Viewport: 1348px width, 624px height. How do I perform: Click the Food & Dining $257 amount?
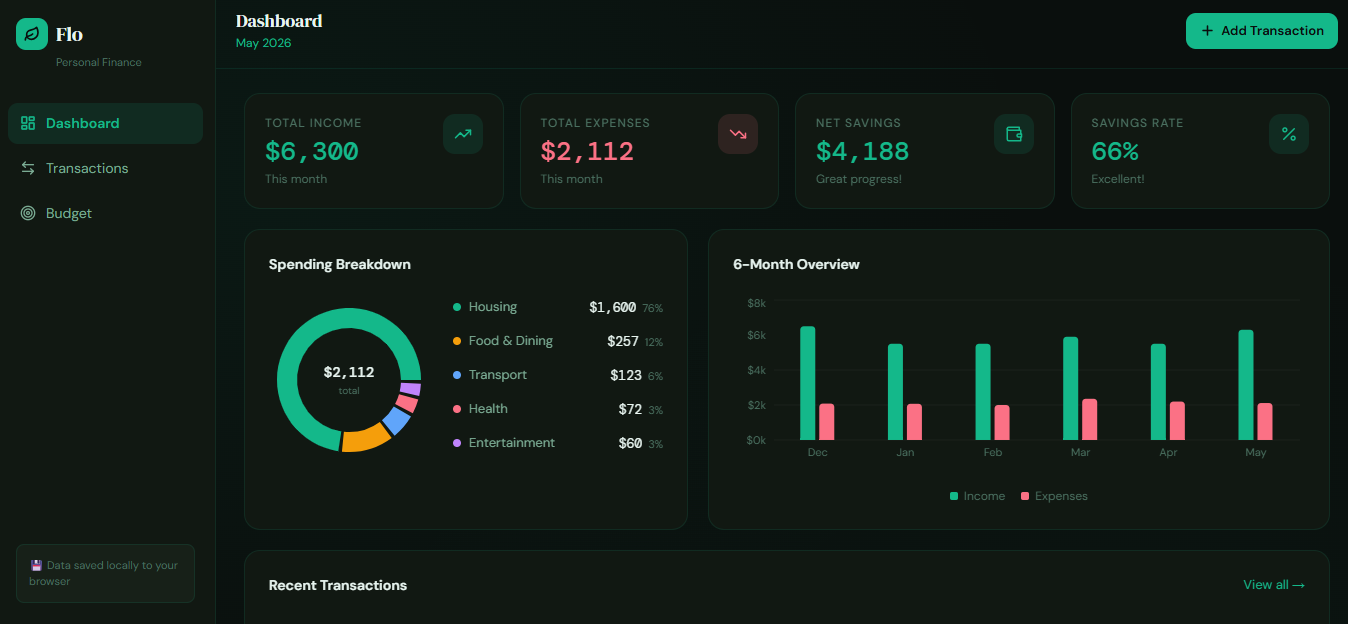[623, 341]
